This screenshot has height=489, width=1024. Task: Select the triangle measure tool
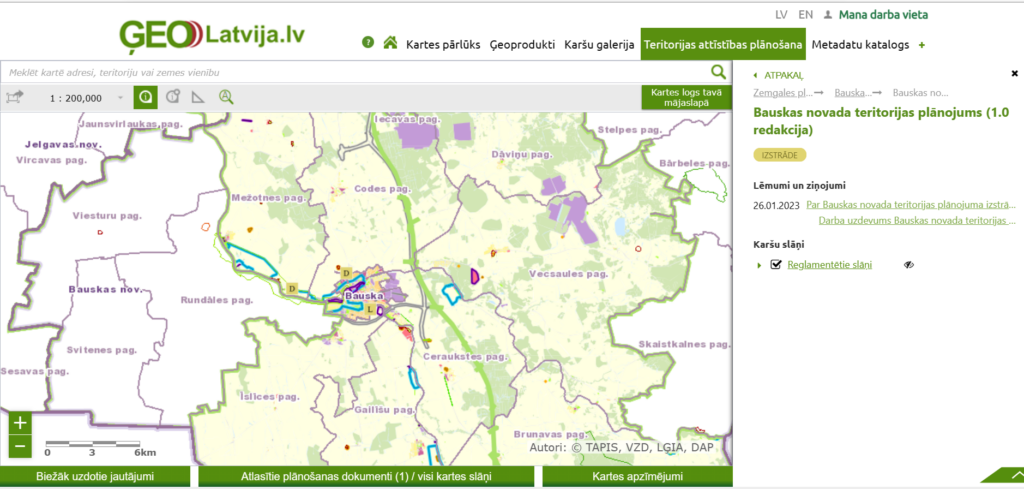click(198, 97)
